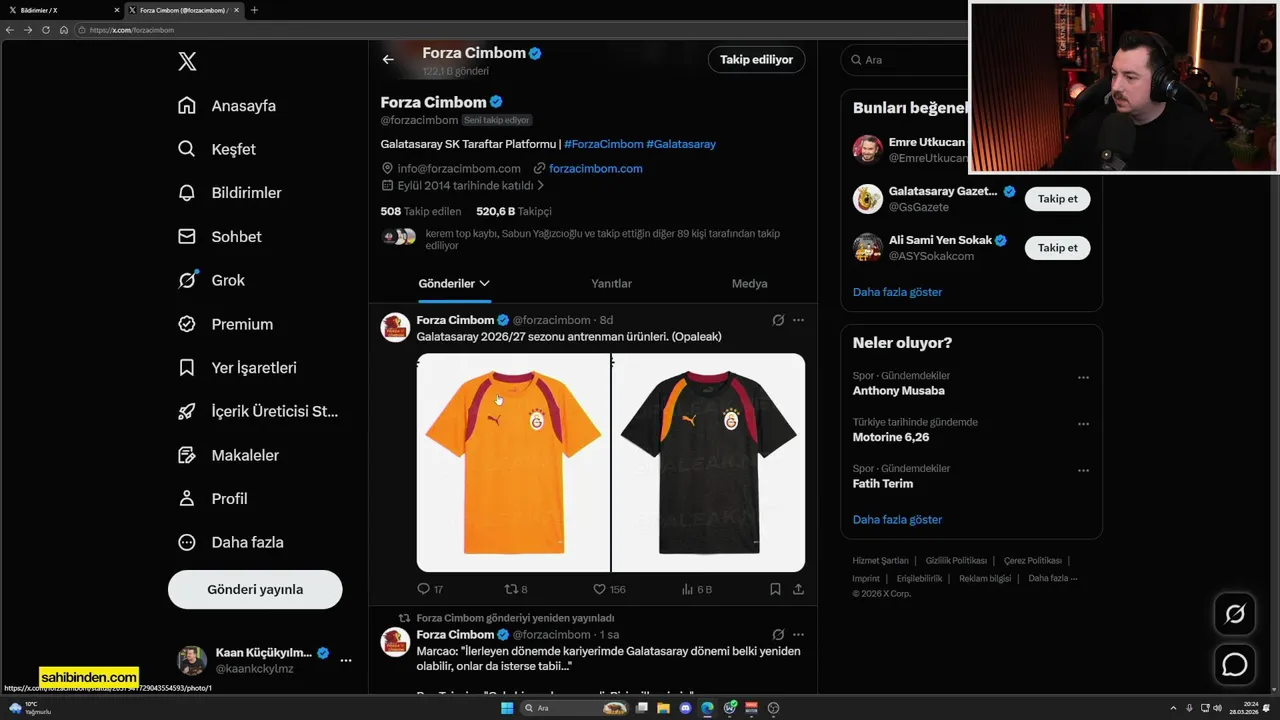Click browser home button
The image size is (1280, 720).
coord(64,30)
